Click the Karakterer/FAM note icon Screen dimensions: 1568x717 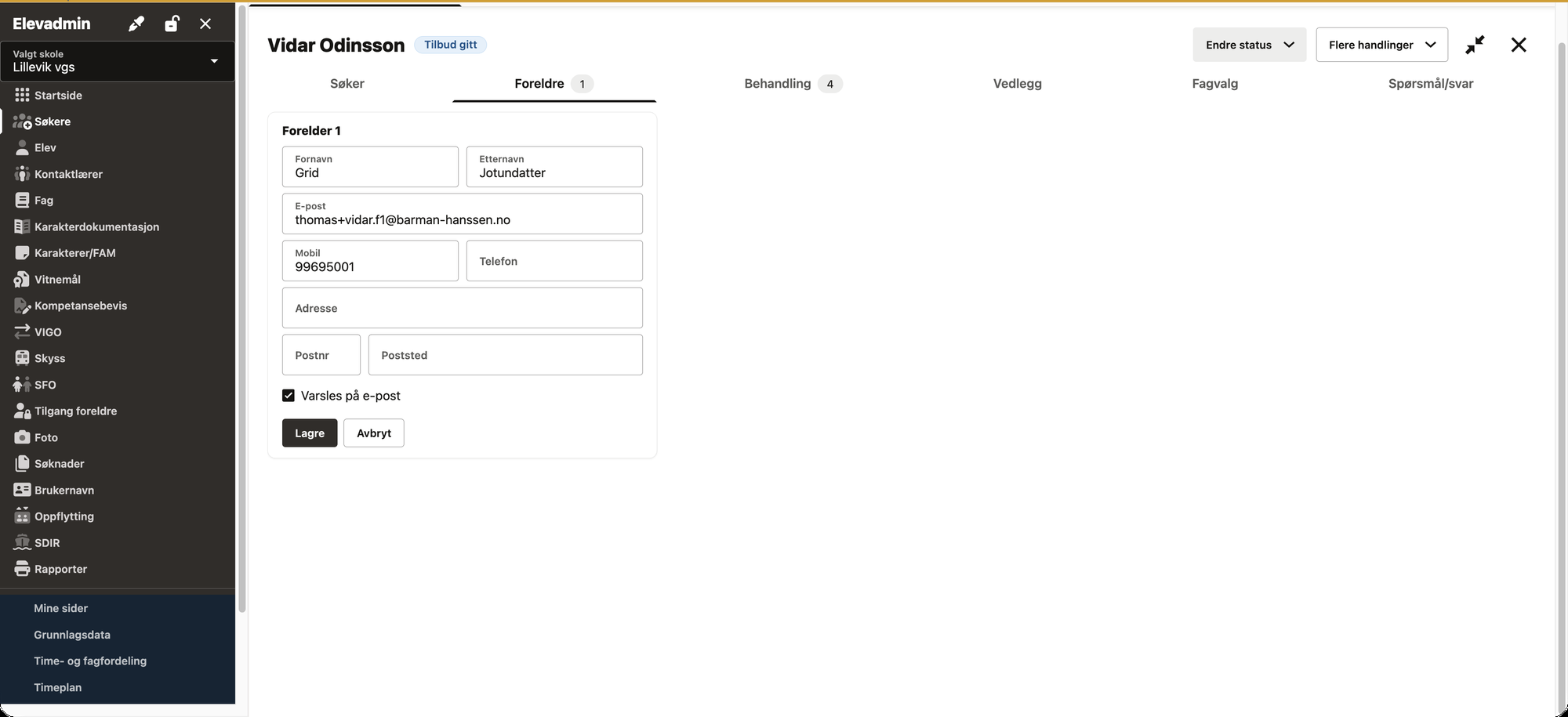22,253
